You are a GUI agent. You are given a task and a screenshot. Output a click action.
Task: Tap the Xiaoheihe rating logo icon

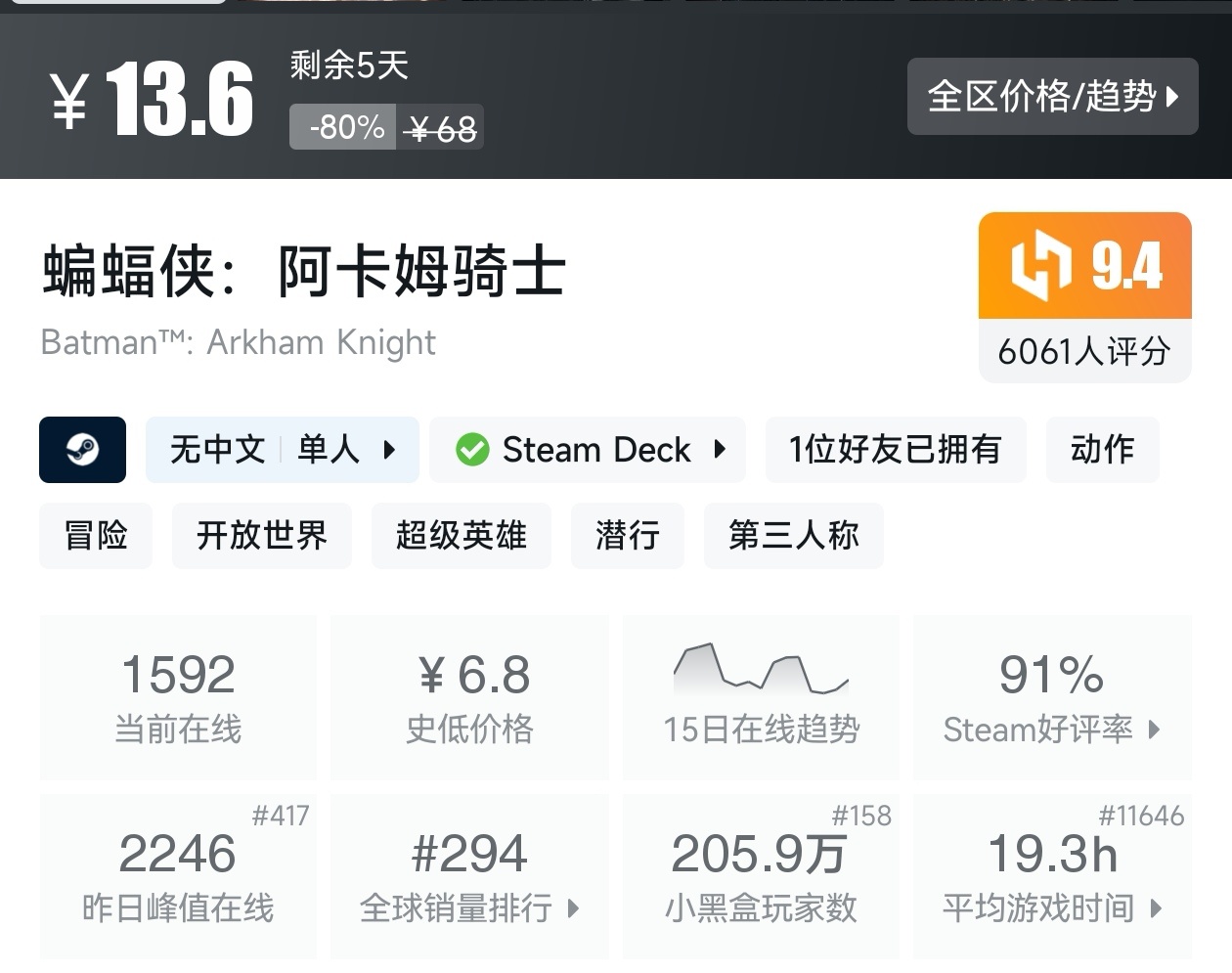pyautogui.click(x=1041, y=266)
